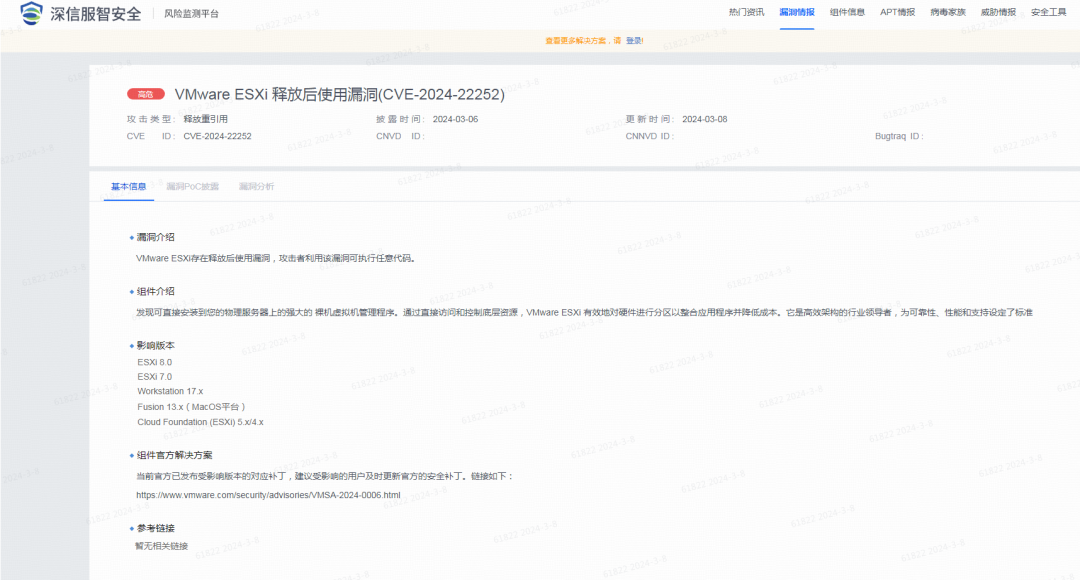Open the 组件信息 navigation item
Screen dimensions: 1080x580
click(847, 12)
